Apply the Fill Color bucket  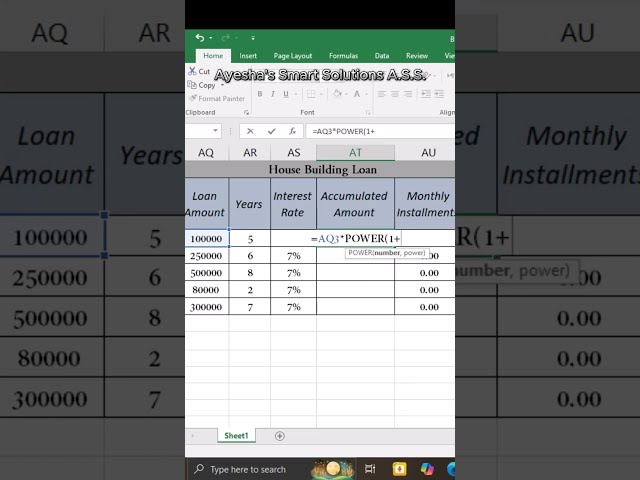(x=337, y=94)
